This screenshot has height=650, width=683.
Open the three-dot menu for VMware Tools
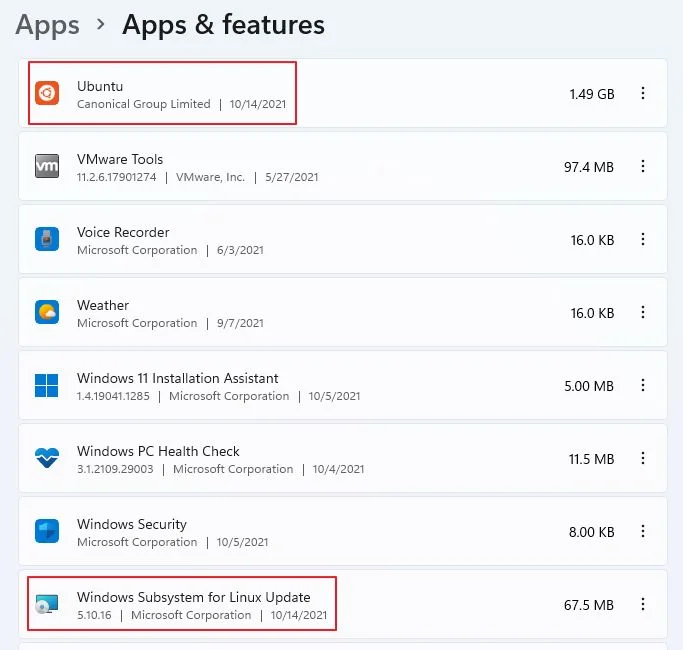tap(643, 166)
